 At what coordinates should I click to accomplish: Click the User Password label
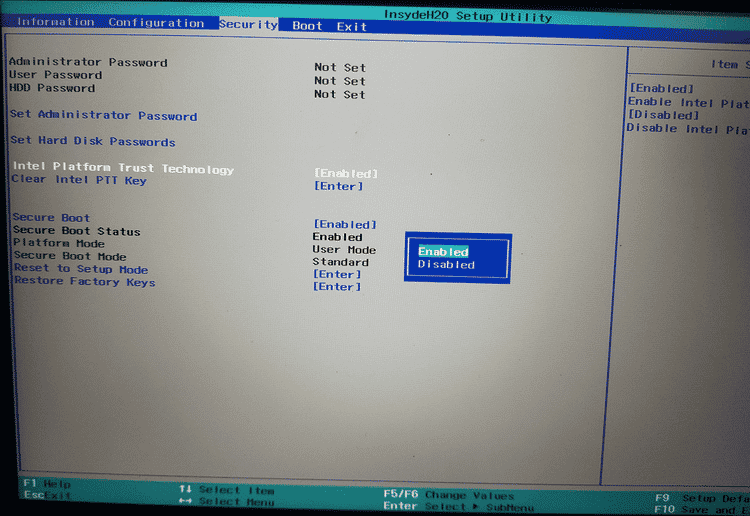55,75
